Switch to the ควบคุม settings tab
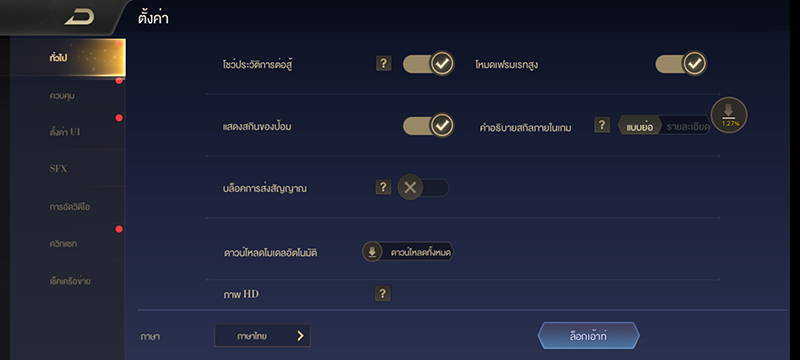 pyautogui.click(x=63, y=95)
